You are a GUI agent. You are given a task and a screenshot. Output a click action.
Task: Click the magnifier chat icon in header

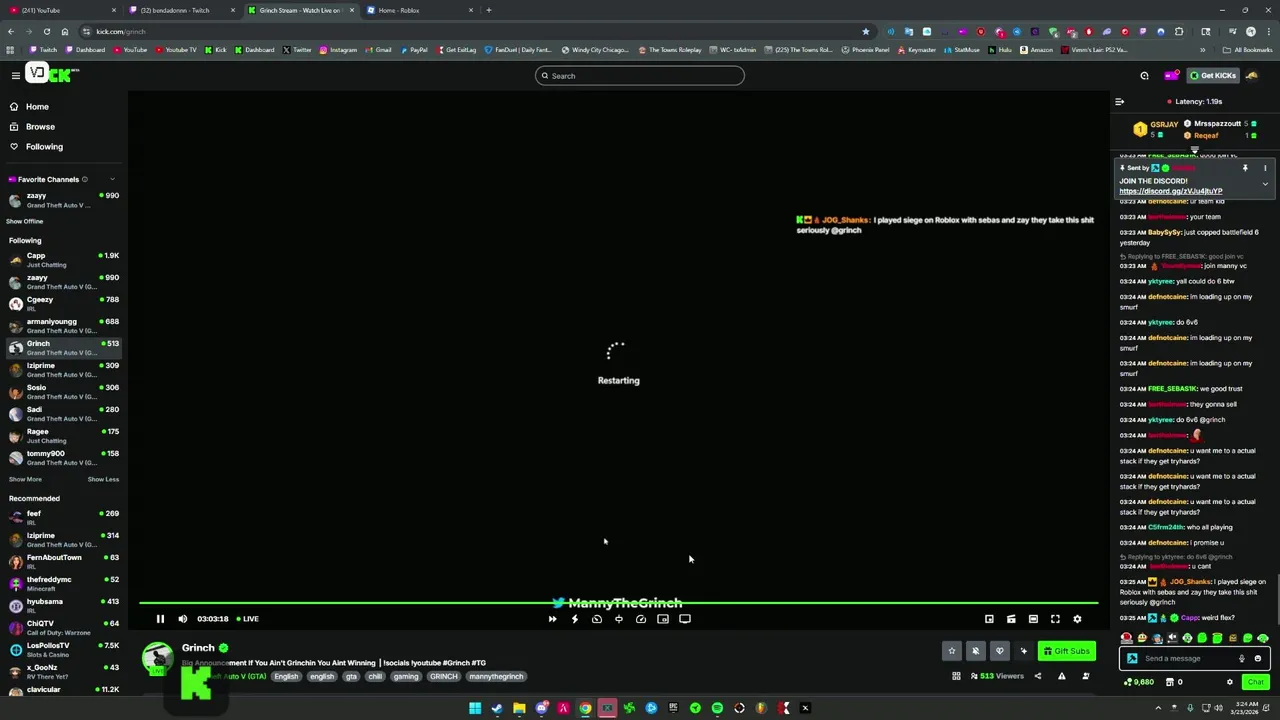point(1145,75)
